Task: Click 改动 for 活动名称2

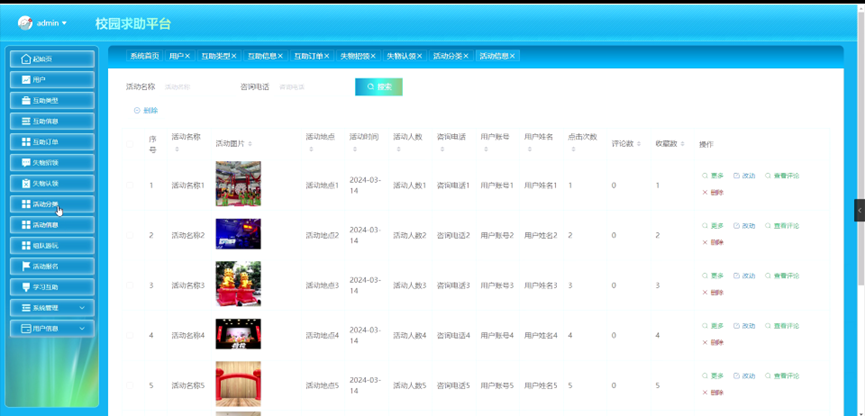Action: tap(744, 226)
